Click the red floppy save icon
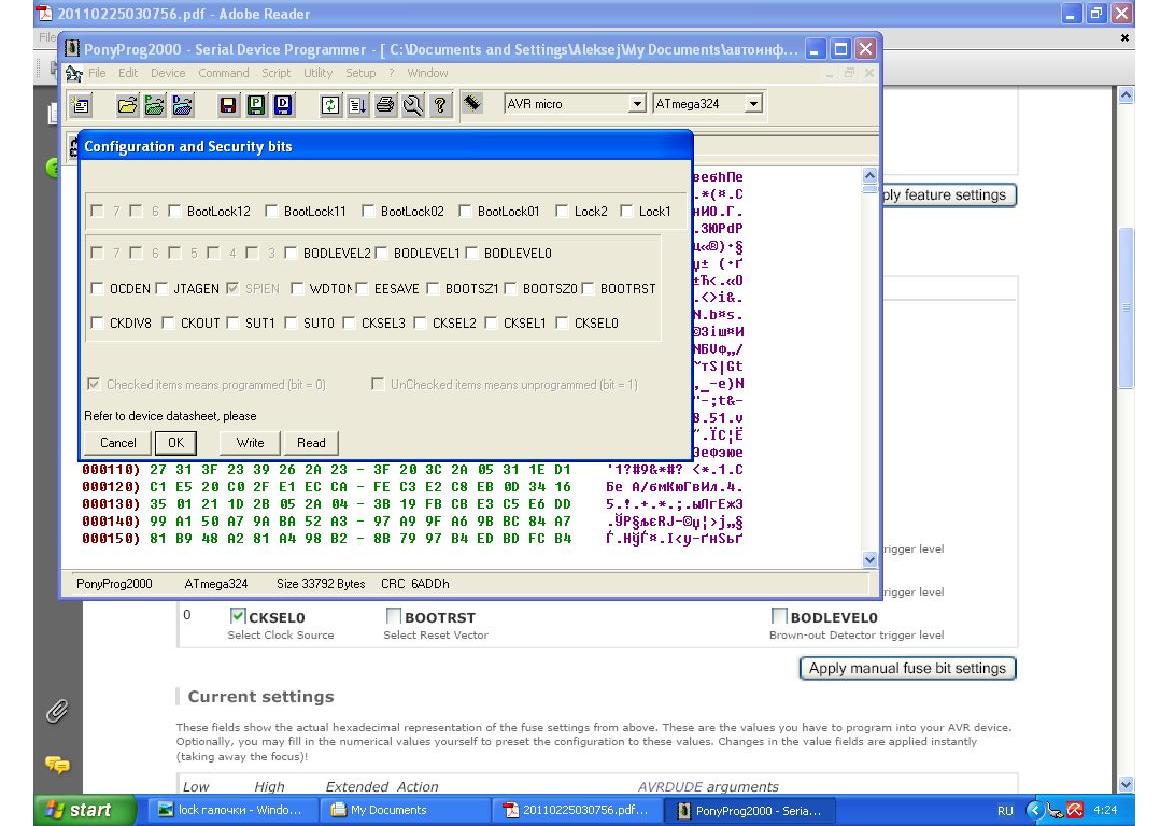This screenshot has height=826, width=1169. (228, 105)
